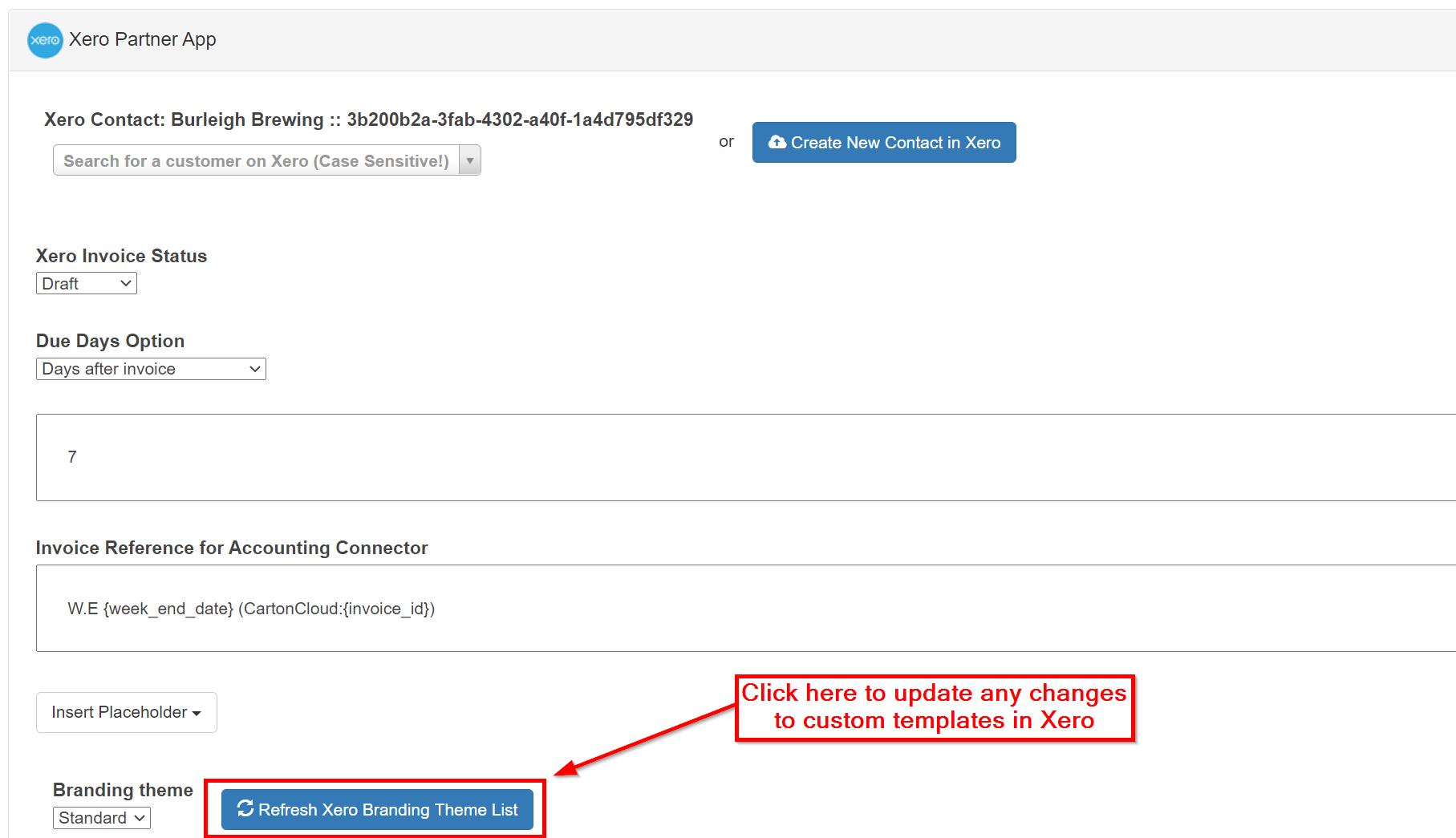This screenshot has width=1456, height=838.
Task: Focus the Search for a customer field
Action: pos(256,160)
